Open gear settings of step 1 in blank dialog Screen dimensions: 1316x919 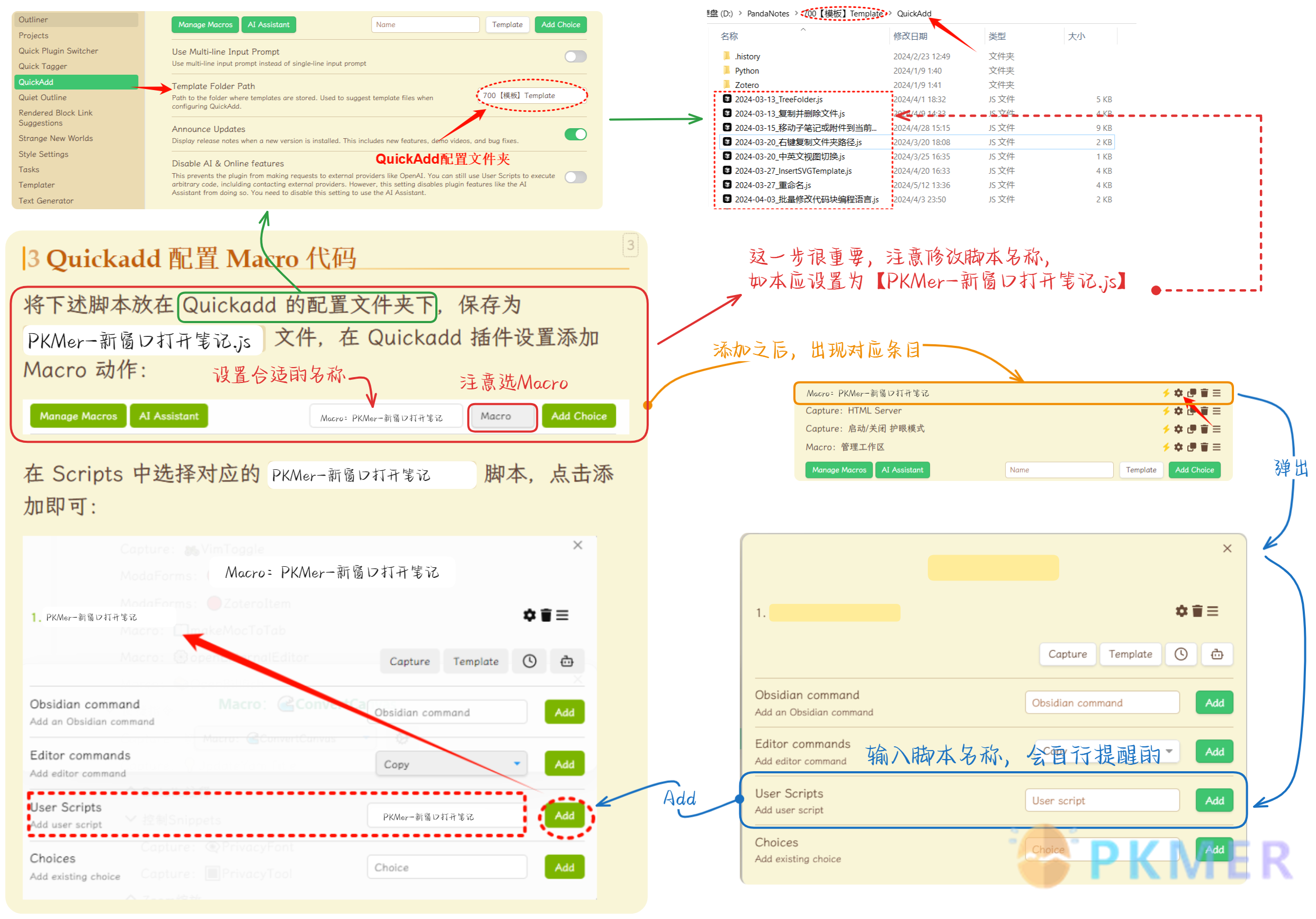tap(1181, 611)
